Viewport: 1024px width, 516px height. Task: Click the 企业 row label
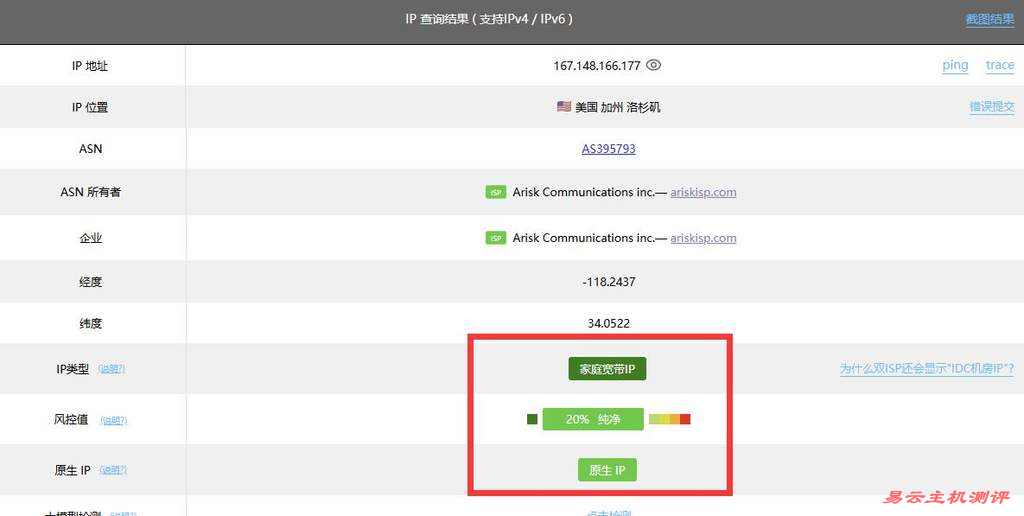tap(91, 238)
